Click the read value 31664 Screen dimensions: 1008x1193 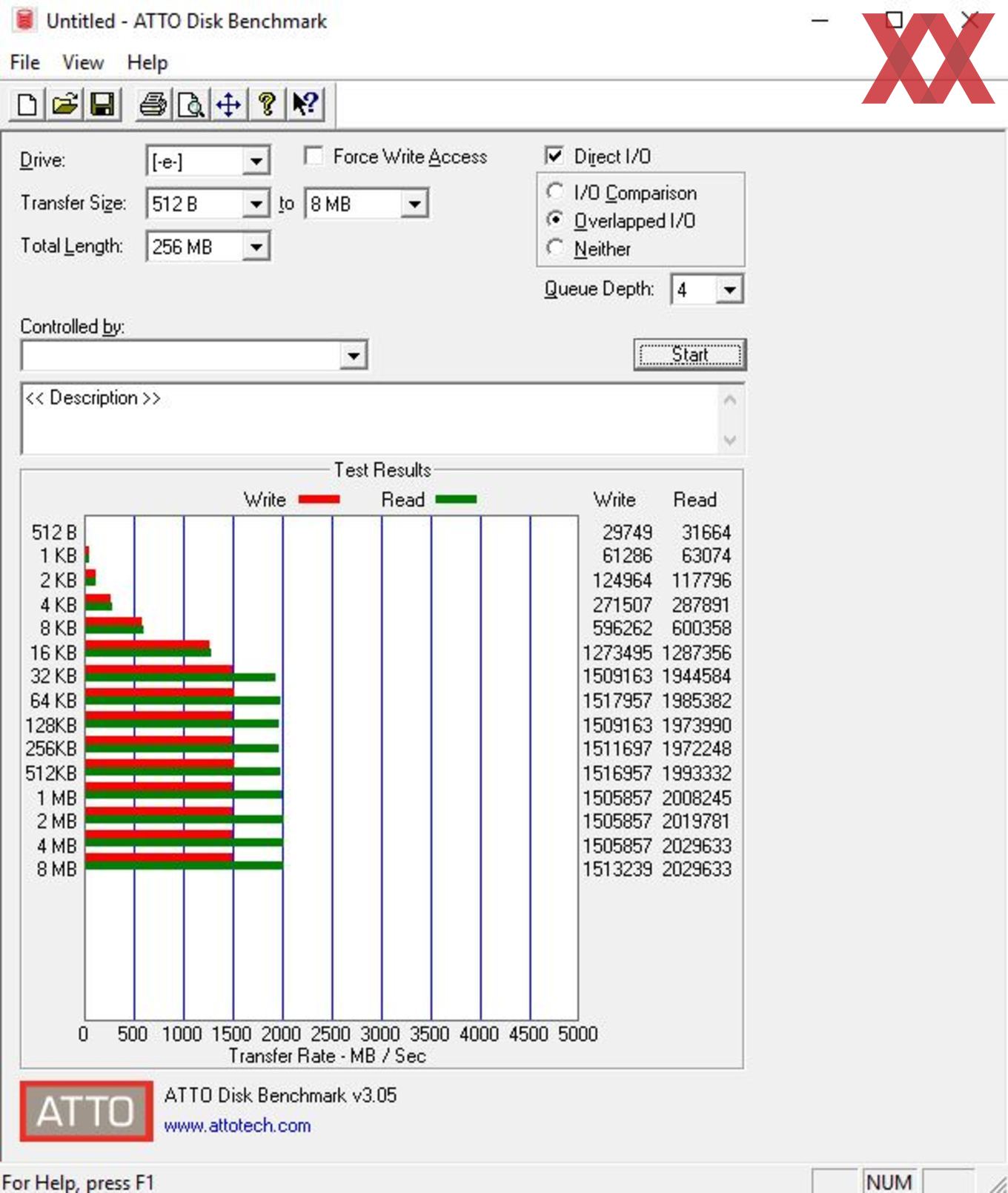(x=706, y=532)
